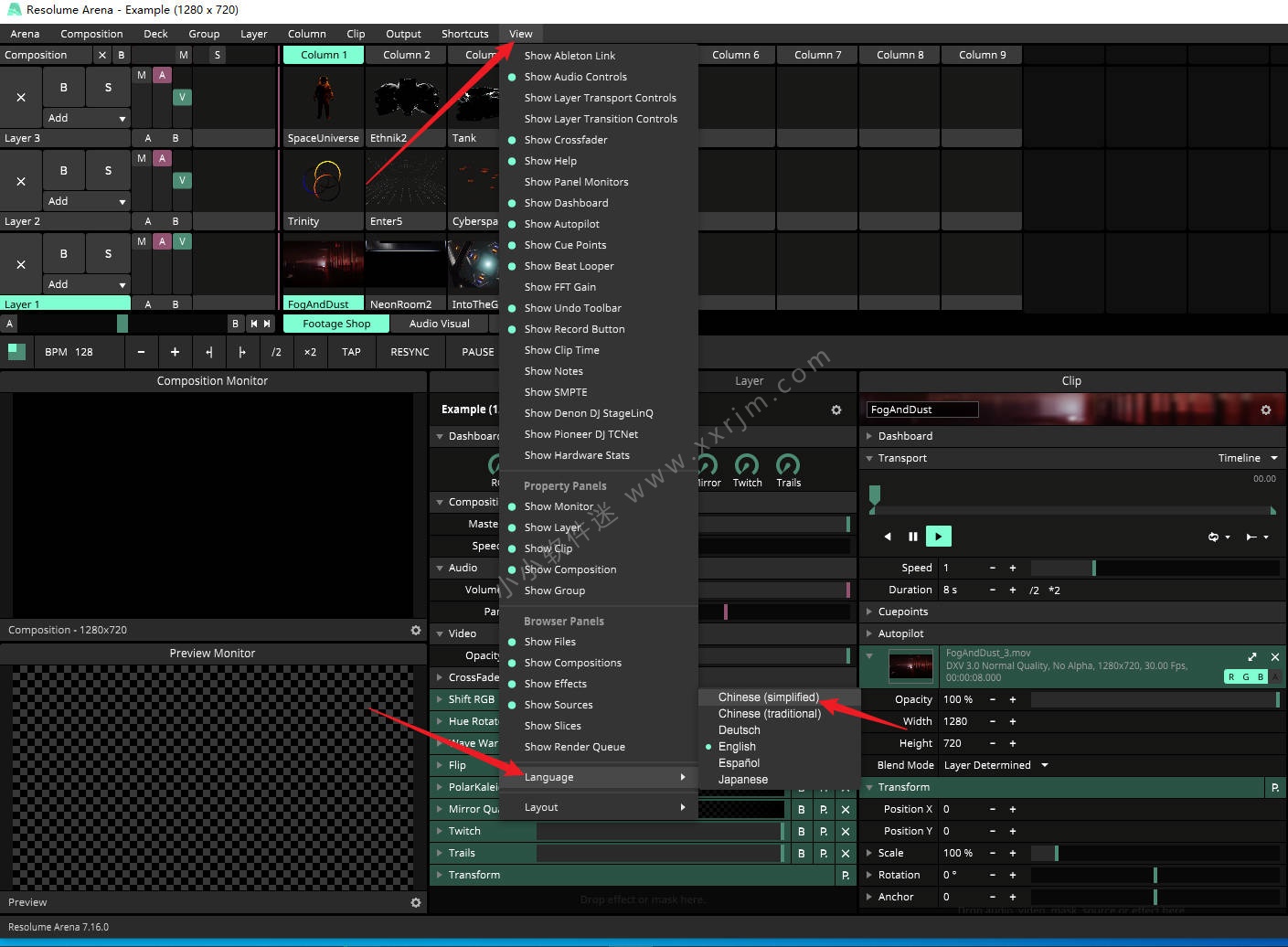Select Chinese (simplified) language

point(768,697)
